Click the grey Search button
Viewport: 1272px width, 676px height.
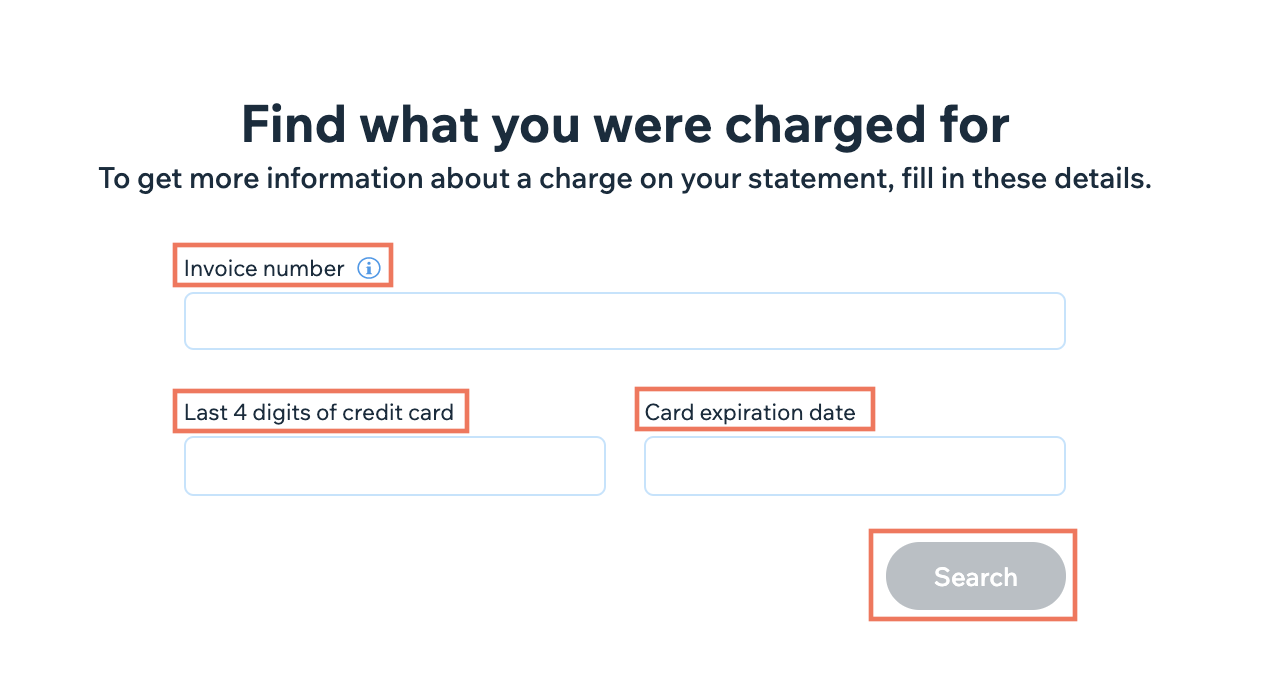click(976, 577)
